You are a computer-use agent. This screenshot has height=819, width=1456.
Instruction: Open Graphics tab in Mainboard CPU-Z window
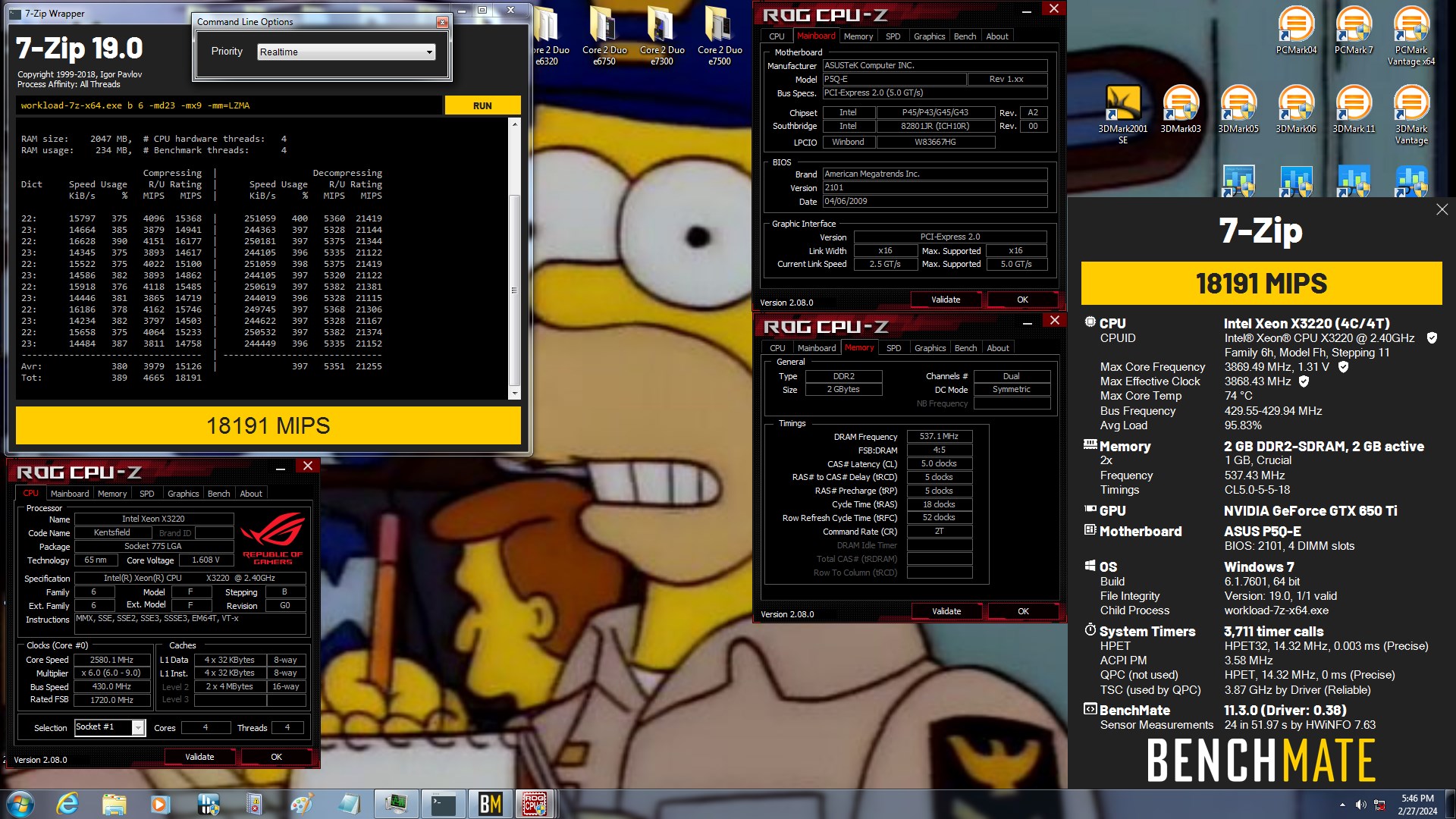point(929,36)
